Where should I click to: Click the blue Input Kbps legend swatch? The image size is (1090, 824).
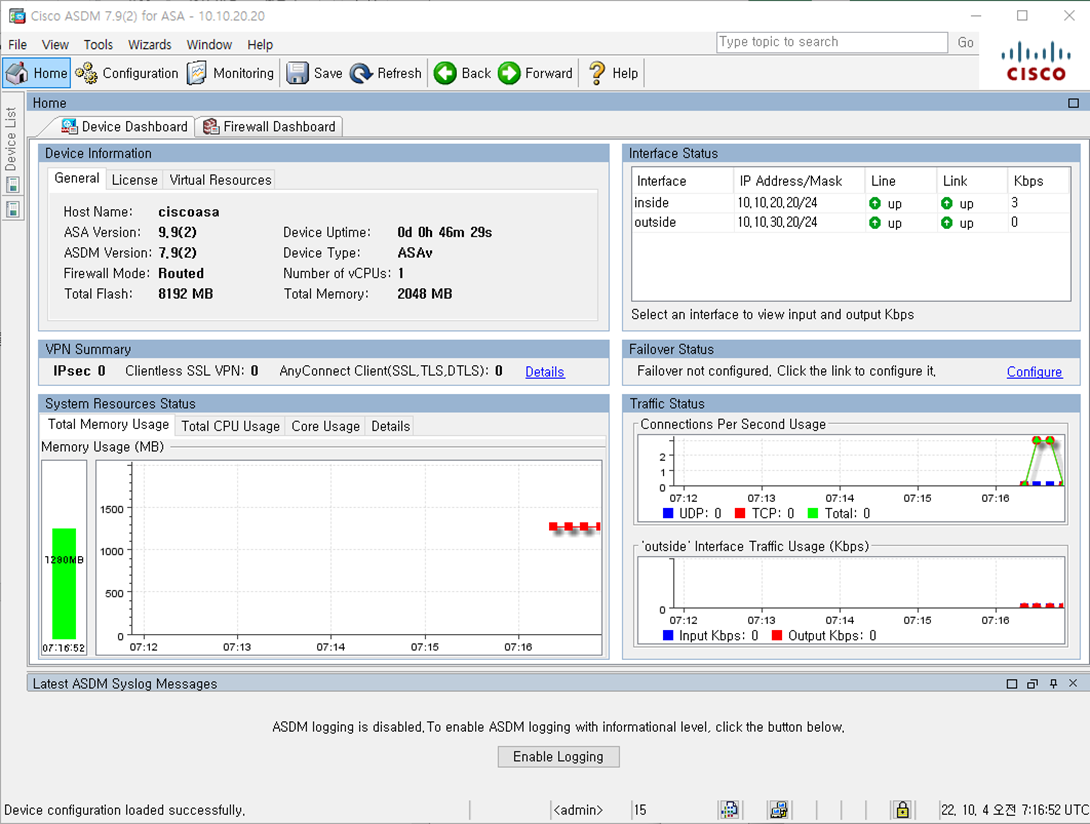point(668,635)
